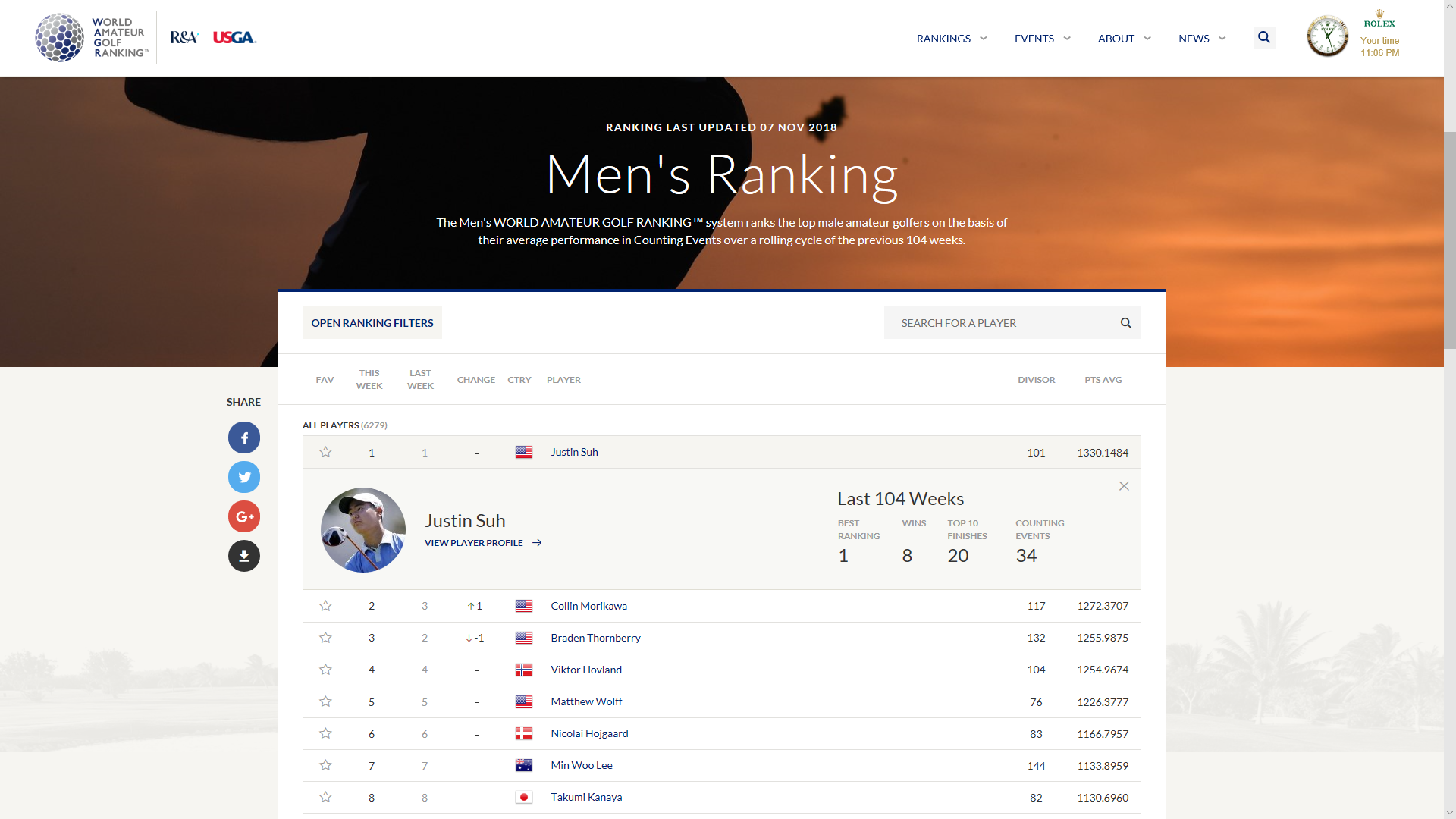Open Viktor Hovland's player row

(x=721, y=670)
